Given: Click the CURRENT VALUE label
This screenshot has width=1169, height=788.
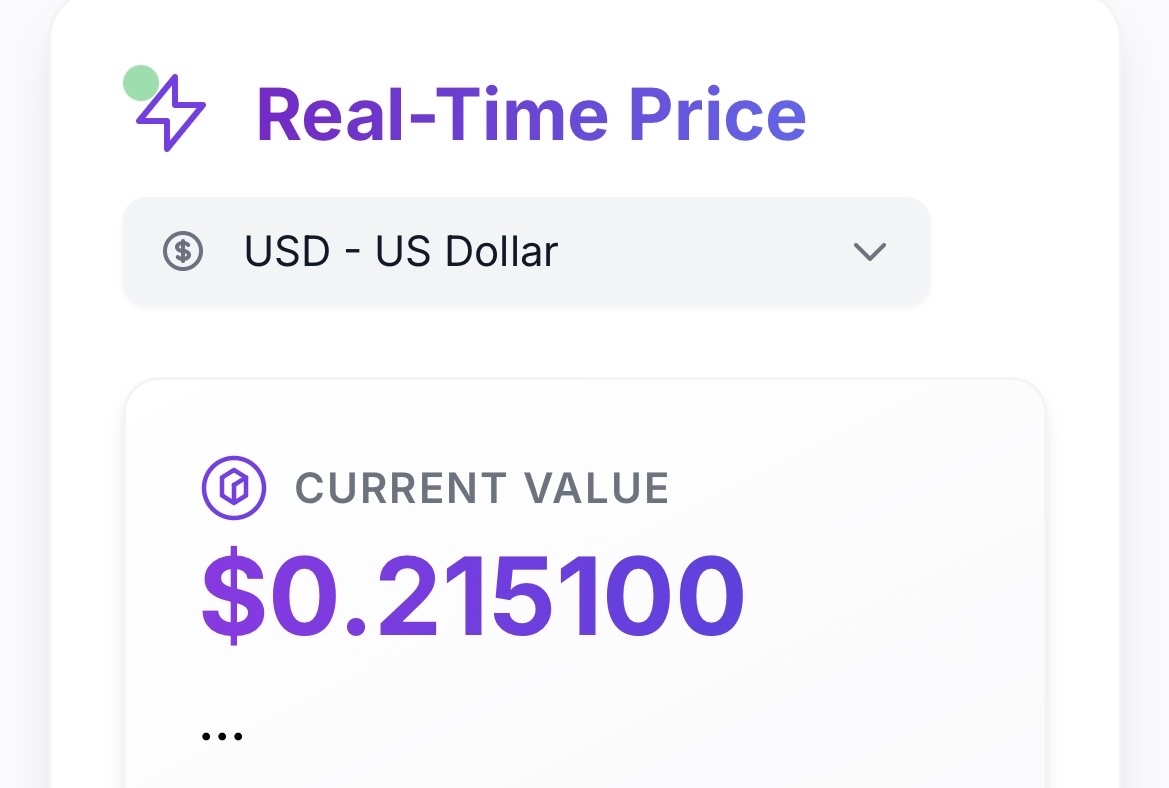Looking at the screenshot, I should [482, 488].
